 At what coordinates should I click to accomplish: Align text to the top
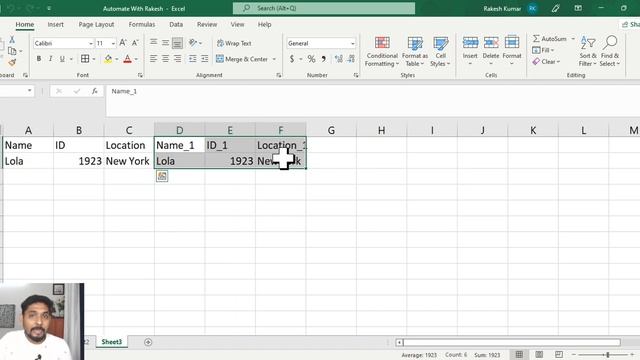coord(153,42)
